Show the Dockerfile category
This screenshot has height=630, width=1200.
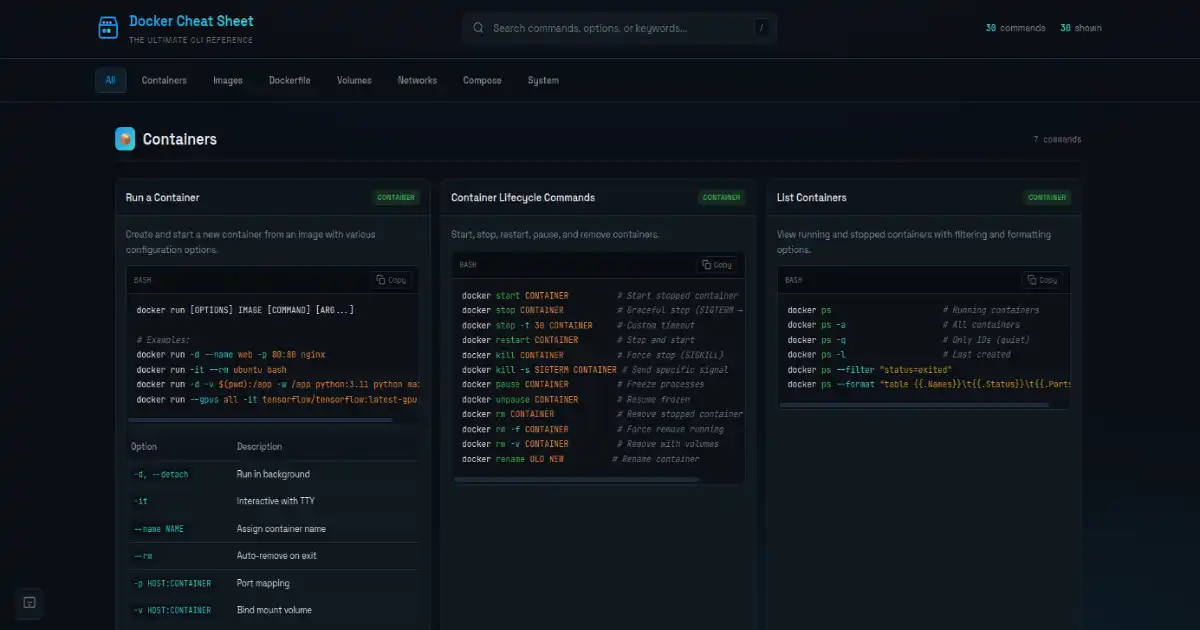(x=290, y=80)
